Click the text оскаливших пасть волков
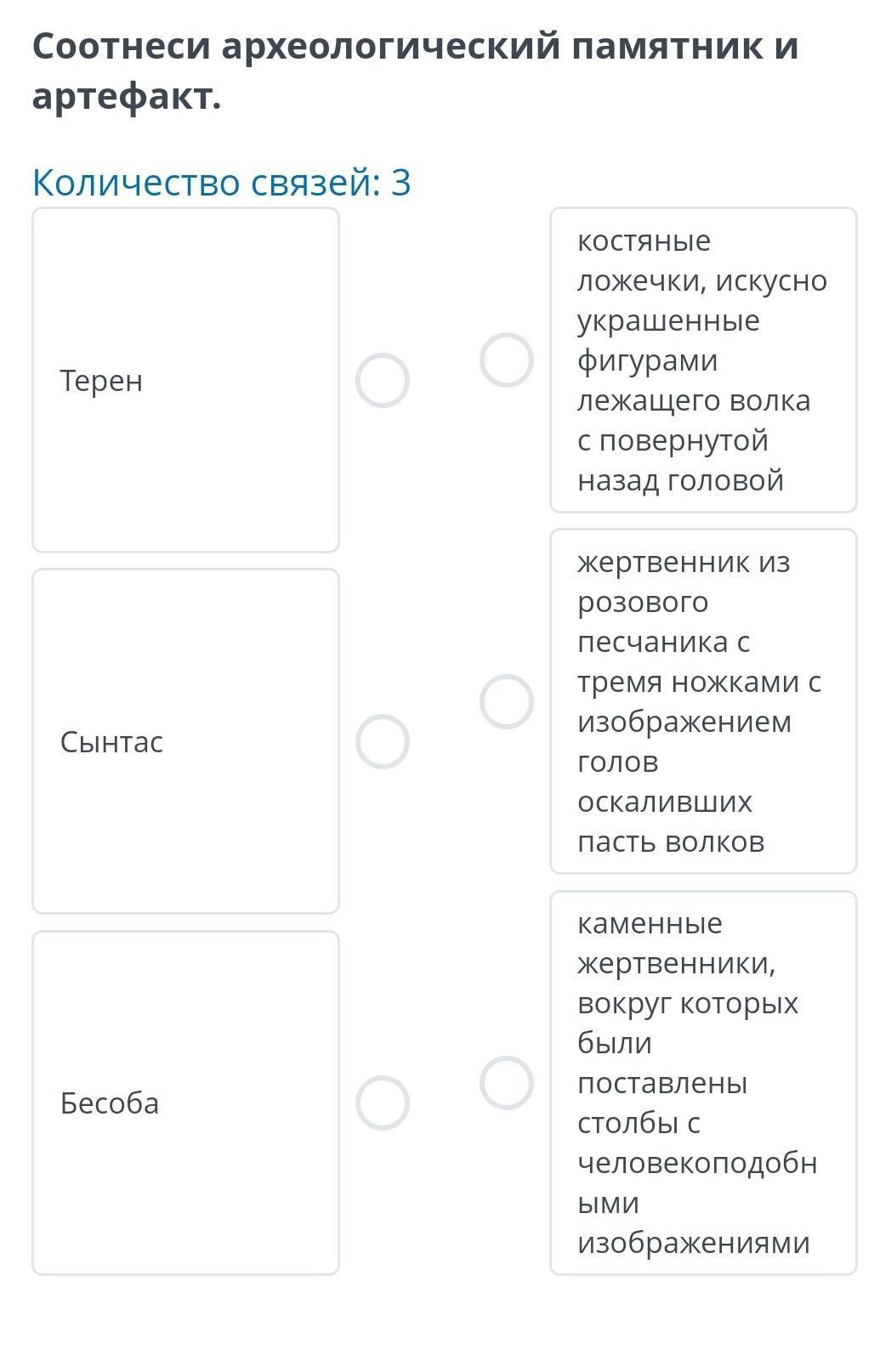 point(670,822)
